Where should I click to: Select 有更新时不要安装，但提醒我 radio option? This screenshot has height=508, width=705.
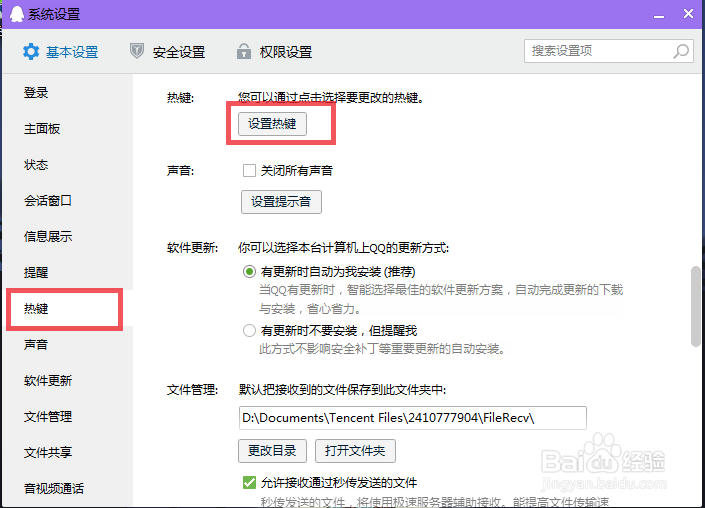coord(249,331)
